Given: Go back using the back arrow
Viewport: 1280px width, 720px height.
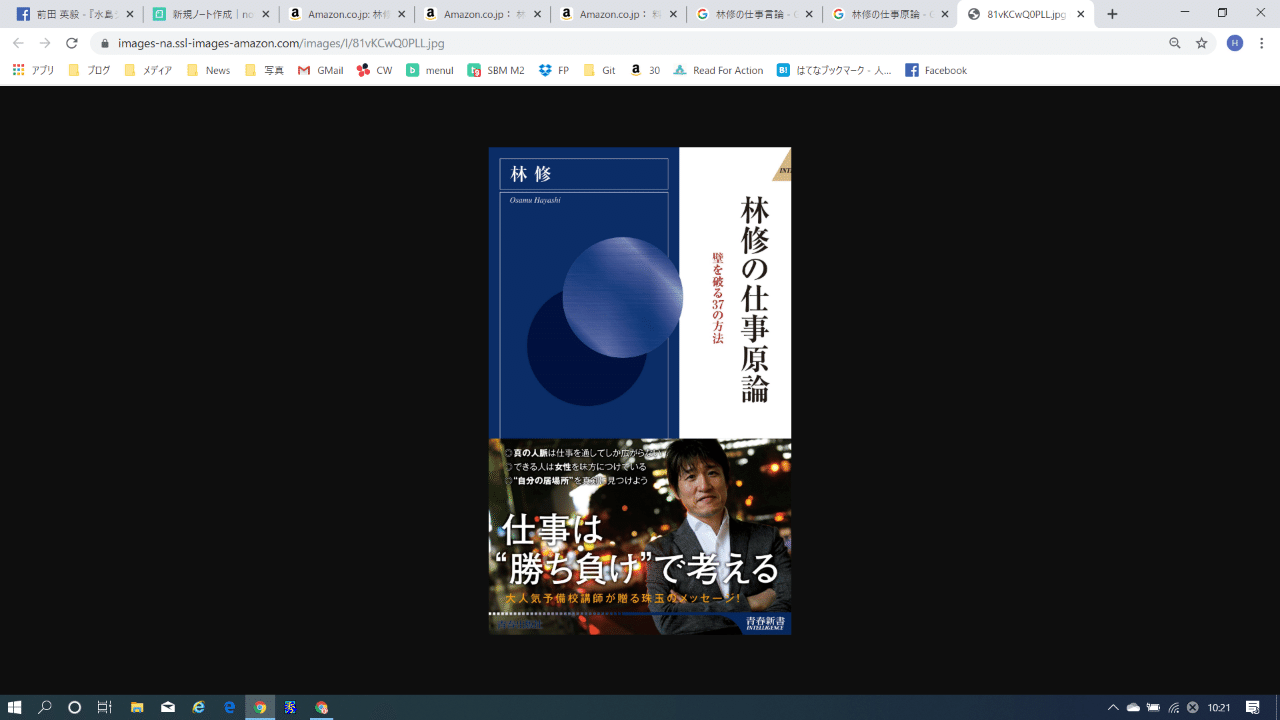Looking at the screenshot, I should click(x=18, y=43).
